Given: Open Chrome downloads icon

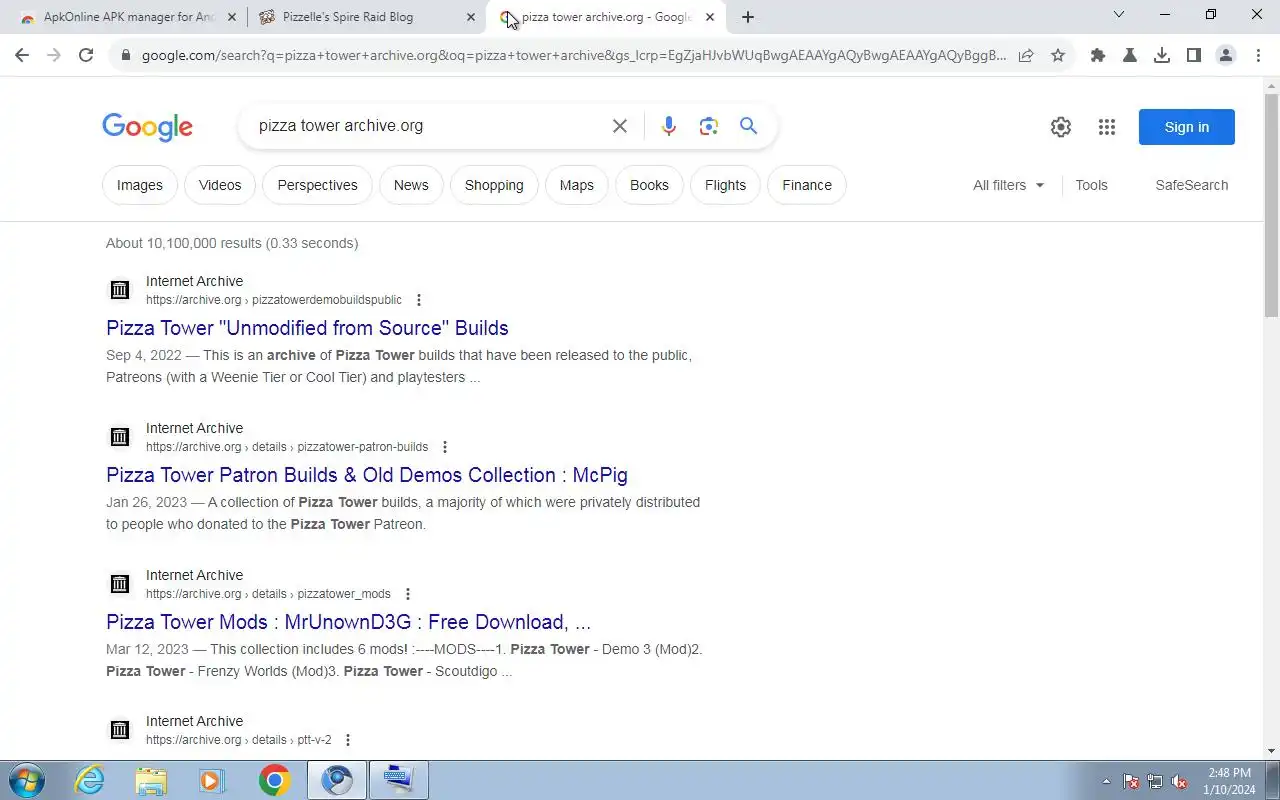Looking at the screenshot, I should pos(1162,56).
